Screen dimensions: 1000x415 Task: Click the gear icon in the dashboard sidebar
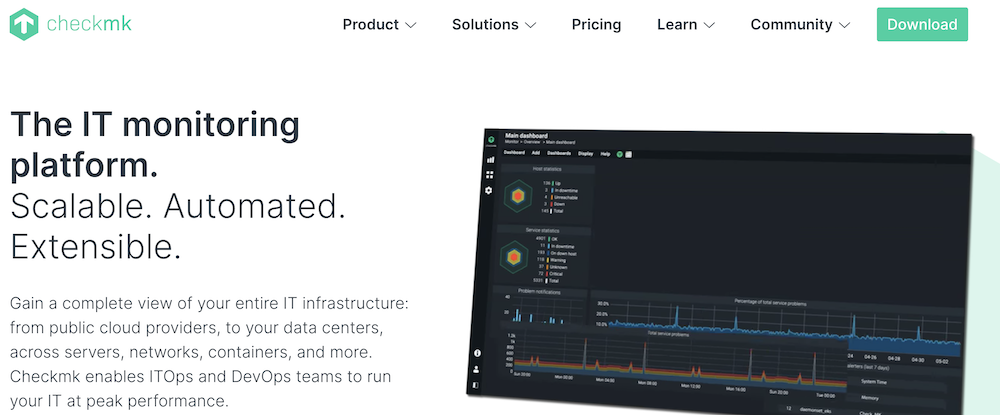(489, 190)
